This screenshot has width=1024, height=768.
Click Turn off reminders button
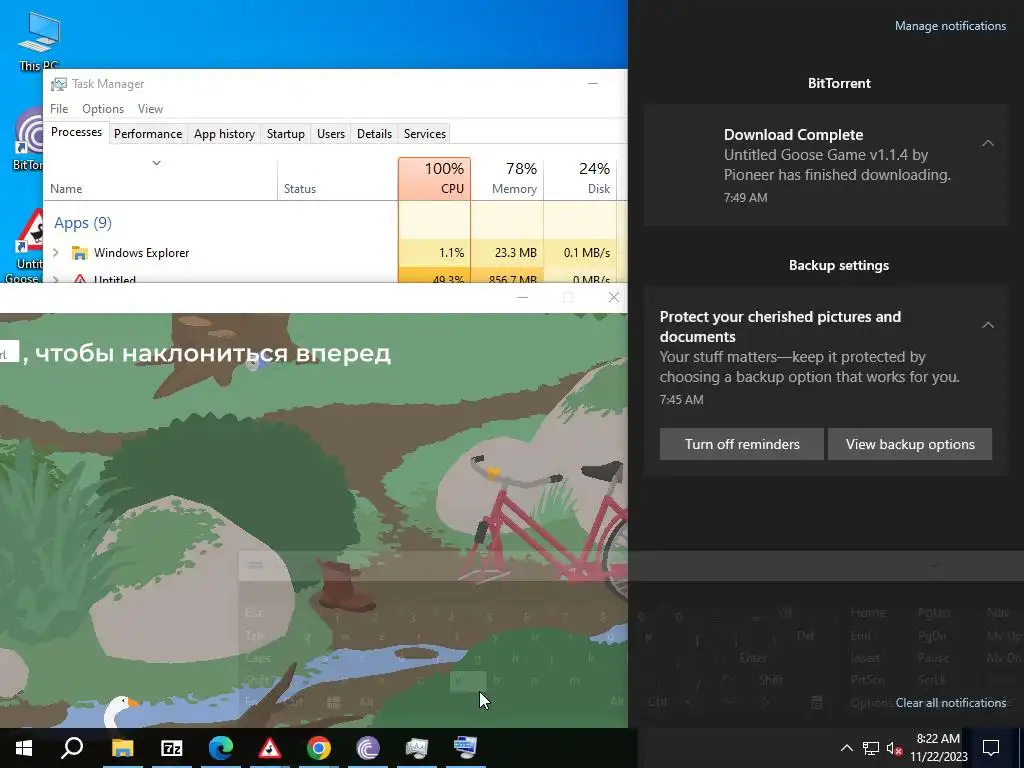[742, 444]
